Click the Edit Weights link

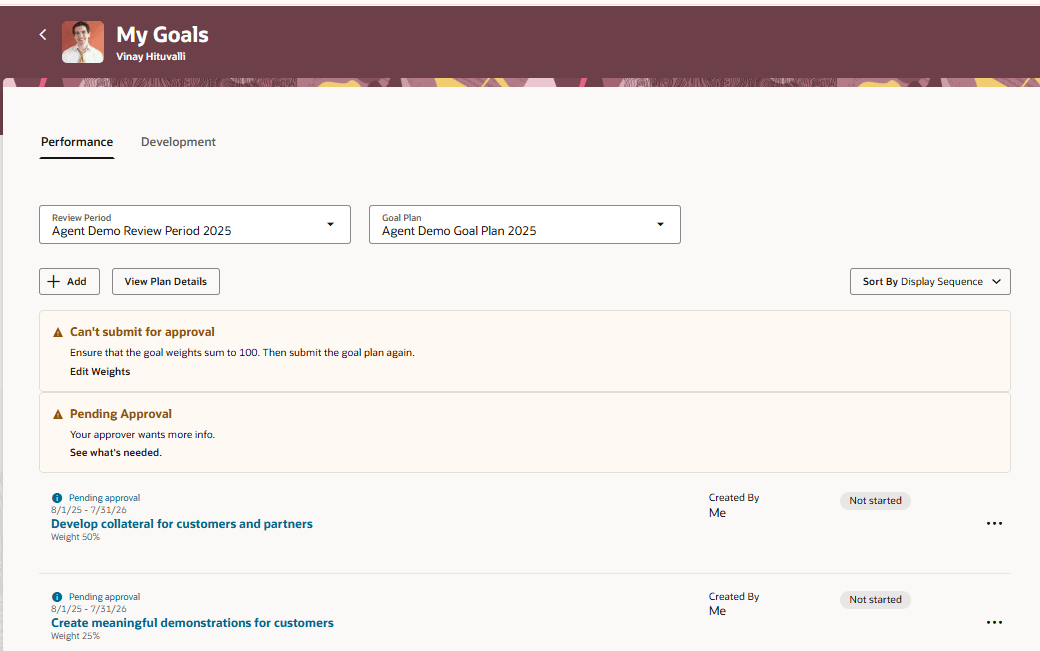coord(100,371)
